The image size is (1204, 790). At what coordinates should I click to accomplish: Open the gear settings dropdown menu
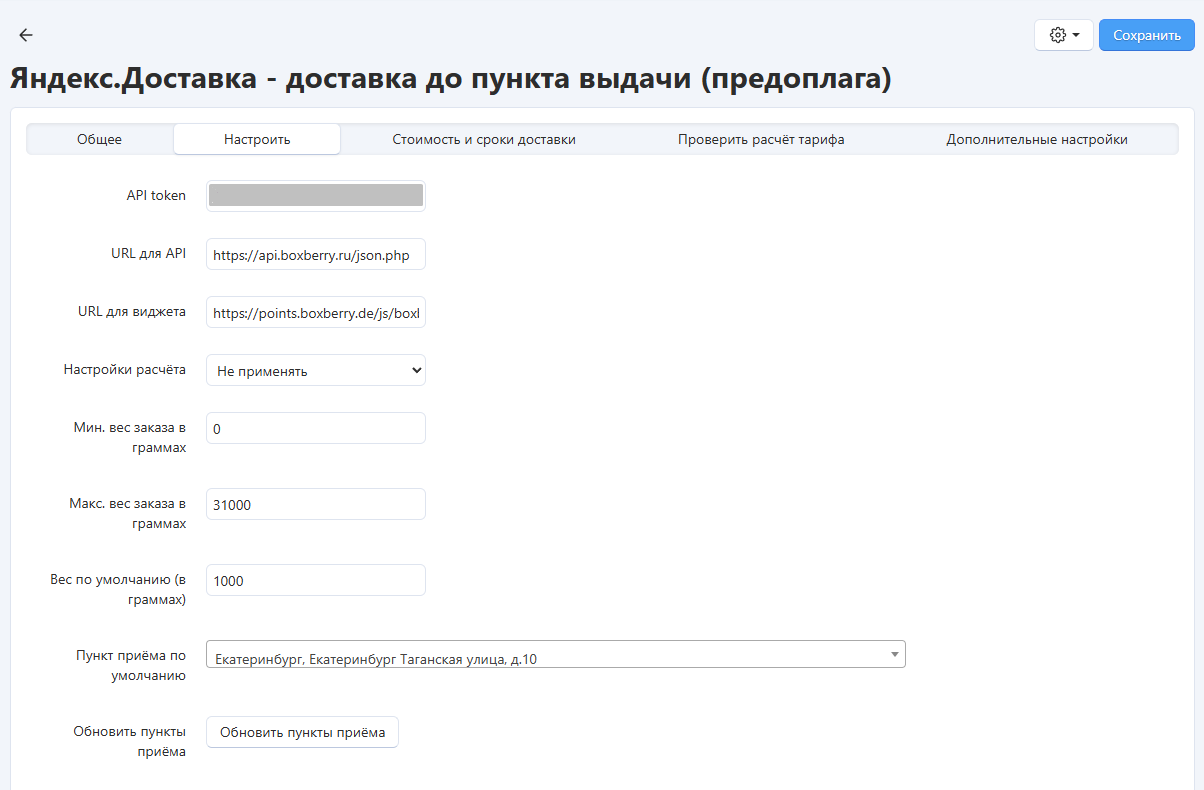(1064, 35)
